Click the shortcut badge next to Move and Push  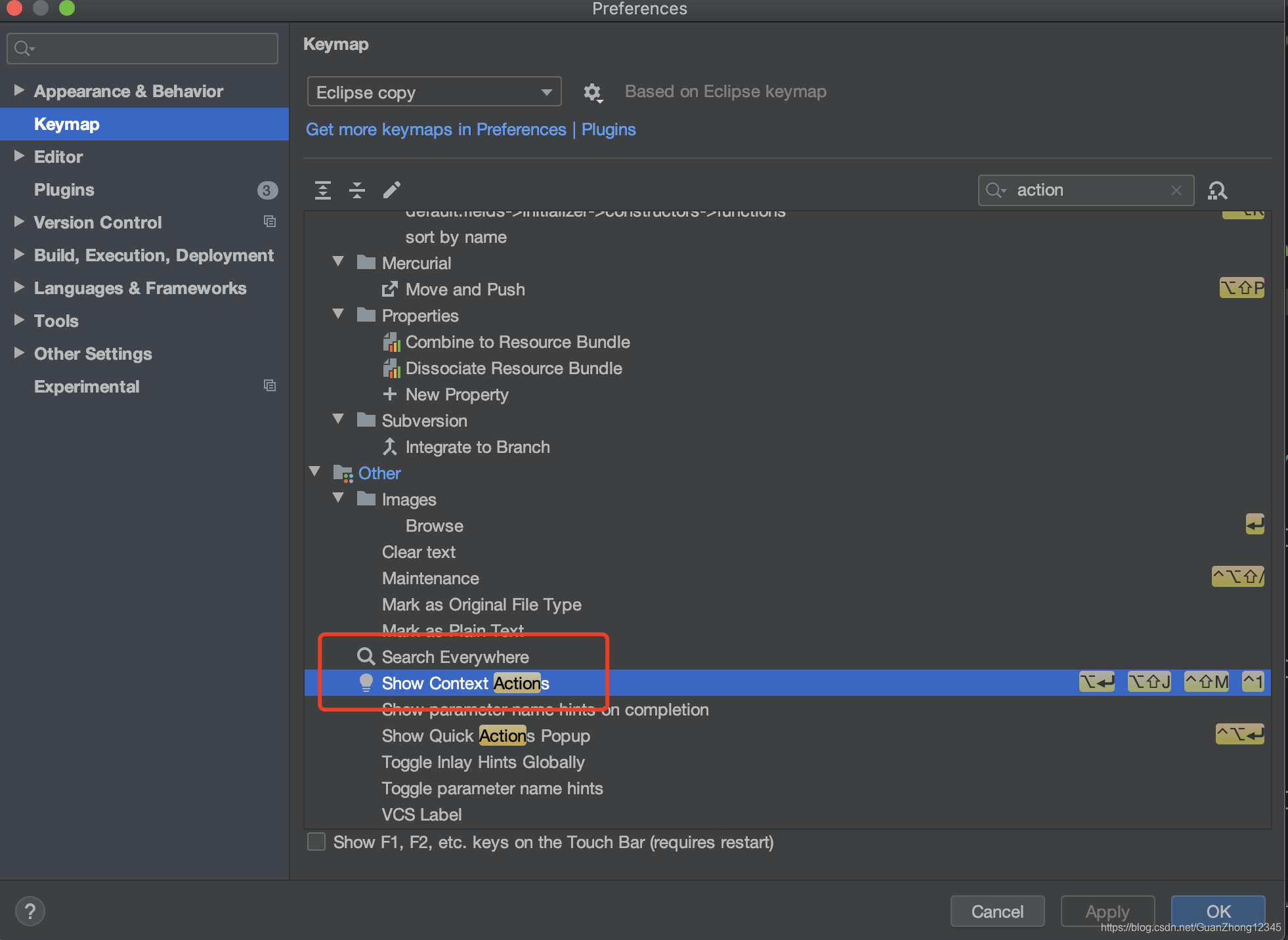pyautogui.click(x=1241, y=288)
